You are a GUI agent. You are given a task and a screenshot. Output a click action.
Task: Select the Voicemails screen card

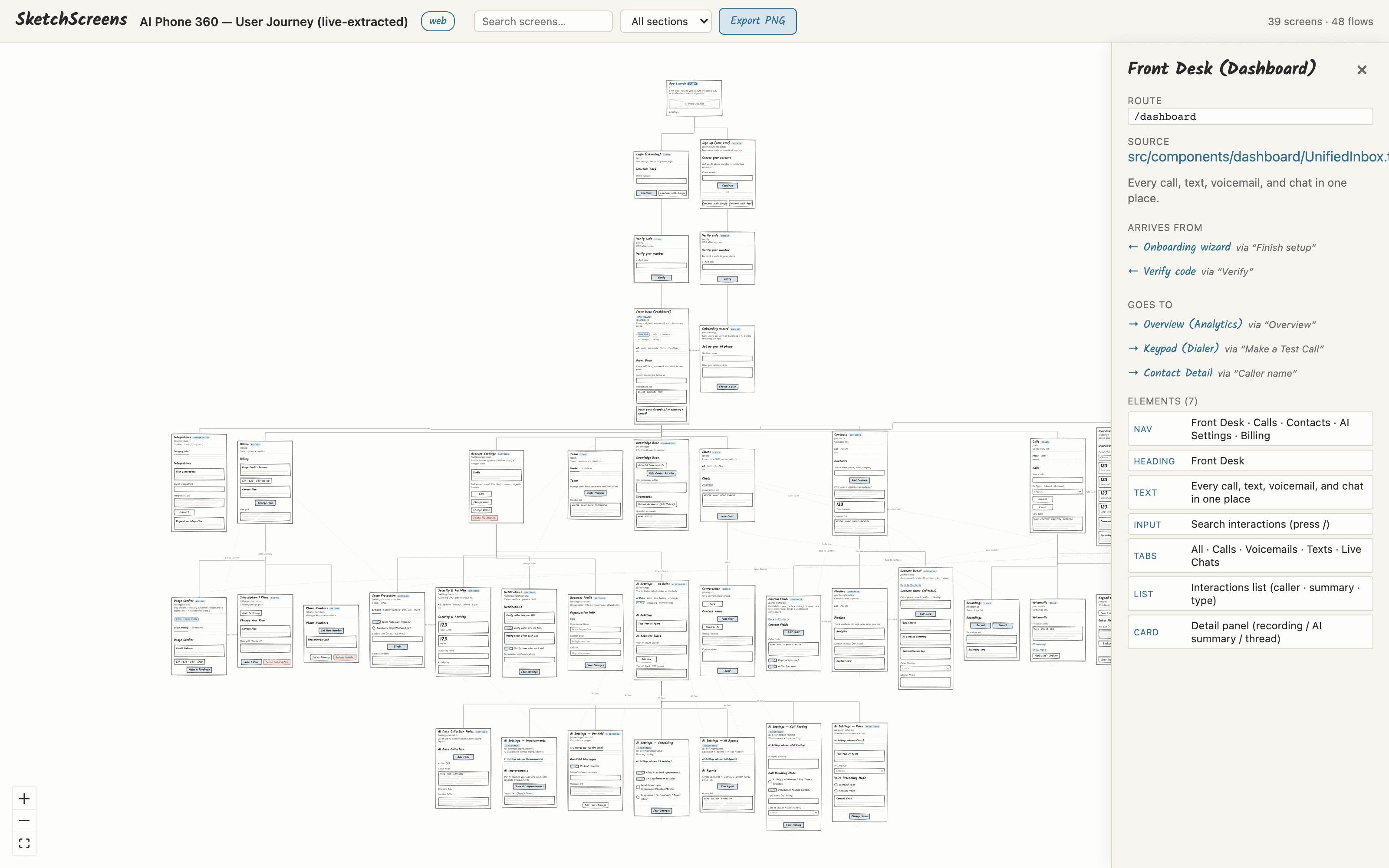coord(1058,630)
